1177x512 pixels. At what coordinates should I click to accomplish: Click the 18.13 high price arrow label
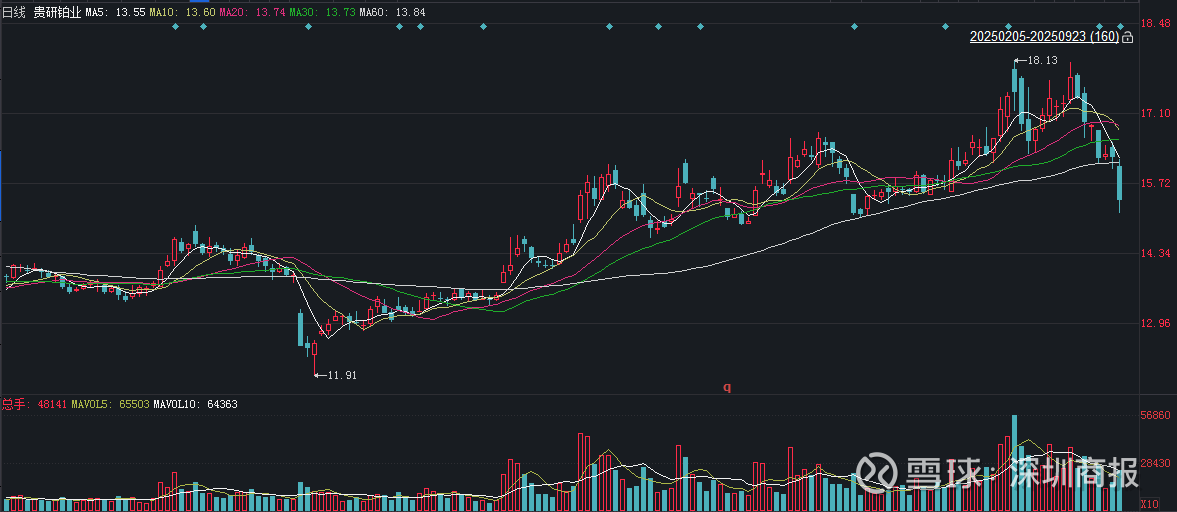[1037, 61]
